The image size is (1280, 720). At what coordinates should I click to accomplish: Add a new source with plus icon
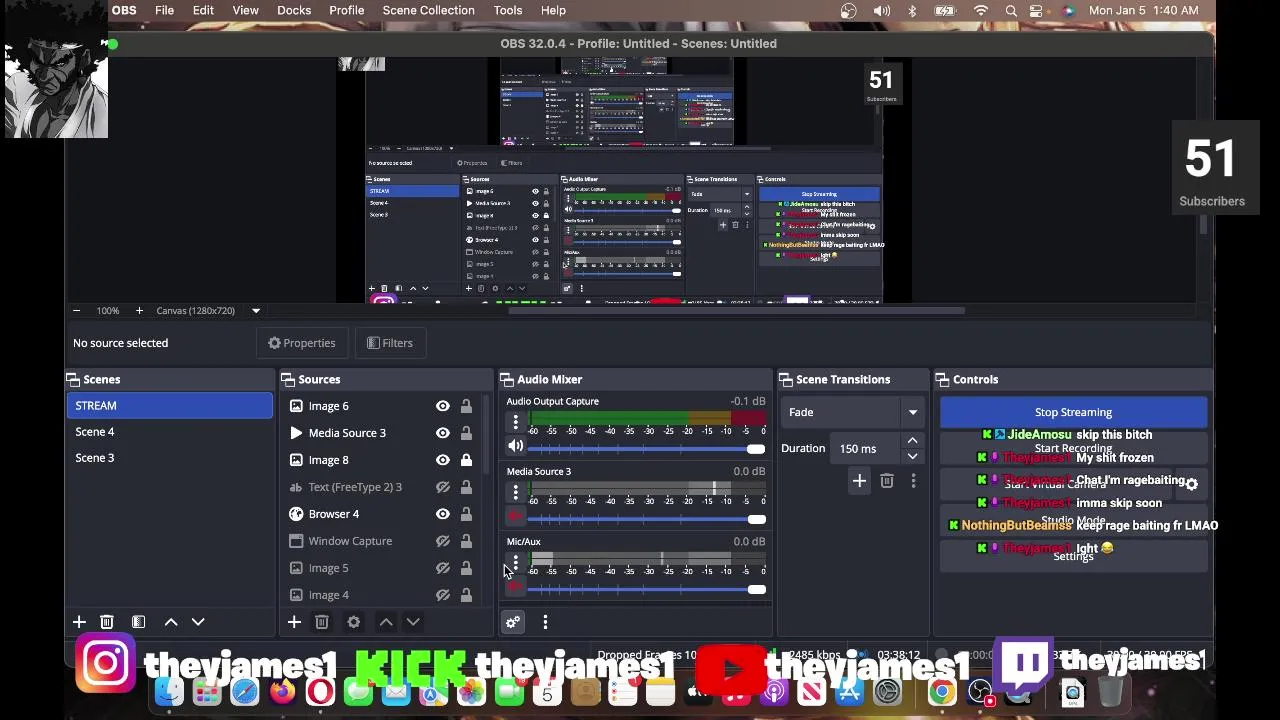pos(294,622)
